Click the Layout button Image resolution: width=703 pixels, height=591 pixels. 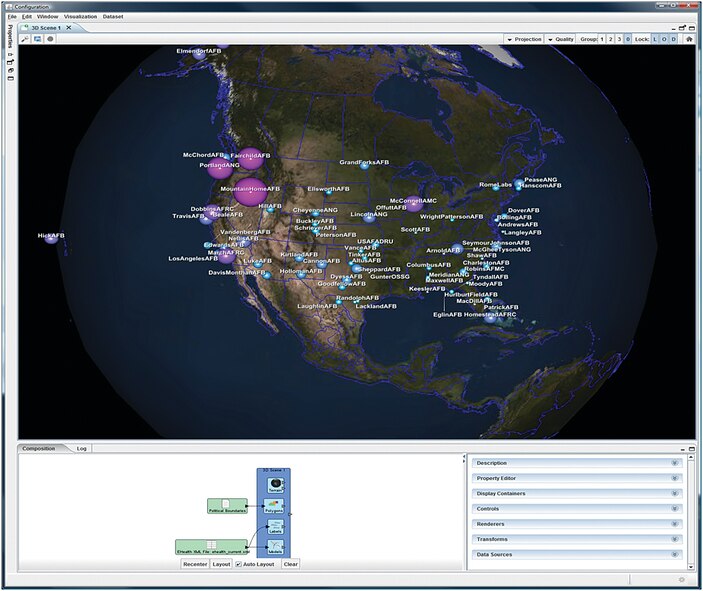click(x=221, y=564)
